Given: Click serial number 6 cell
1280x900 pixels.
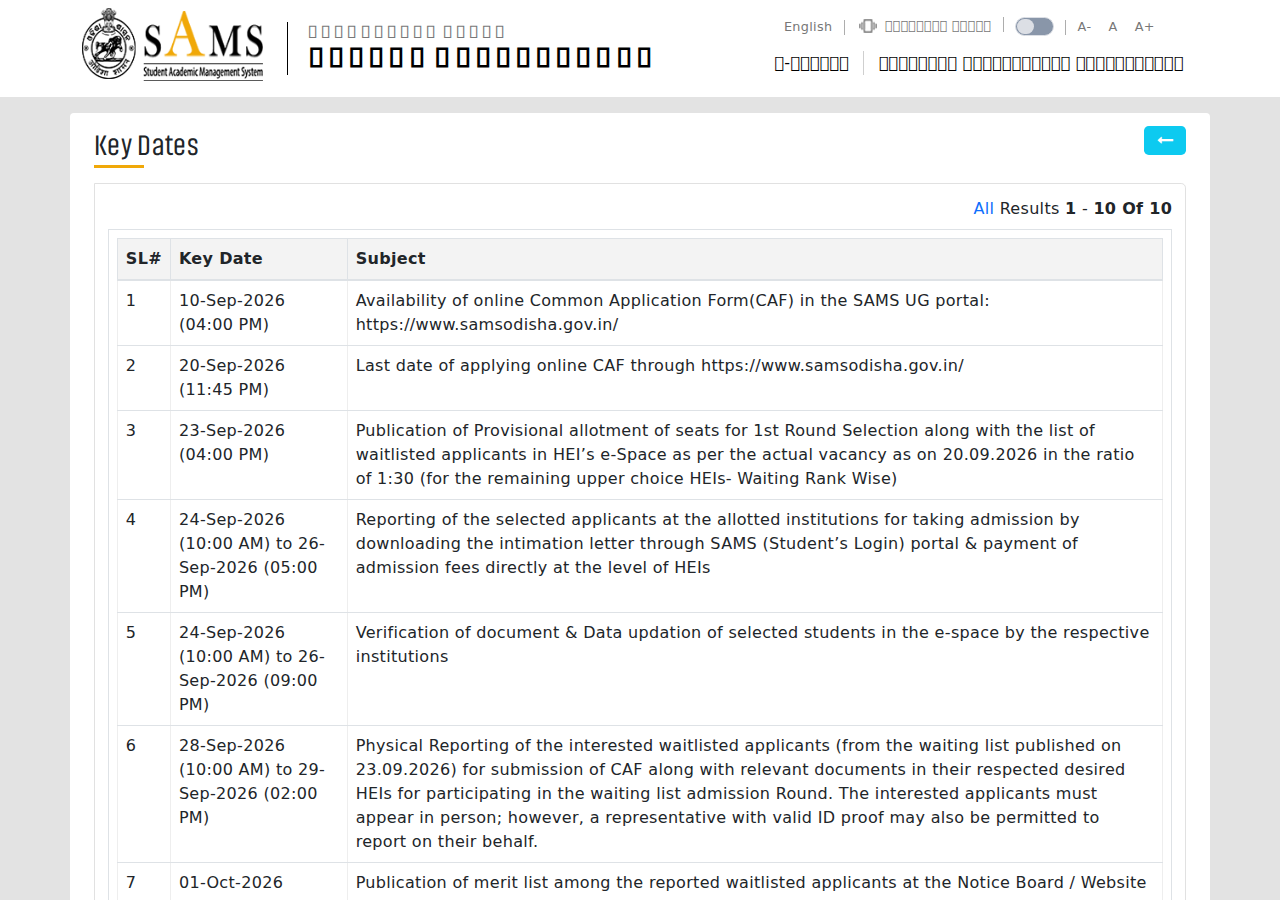Looking at the screenshot, I should pyautogui.click(x=144, y=794).
